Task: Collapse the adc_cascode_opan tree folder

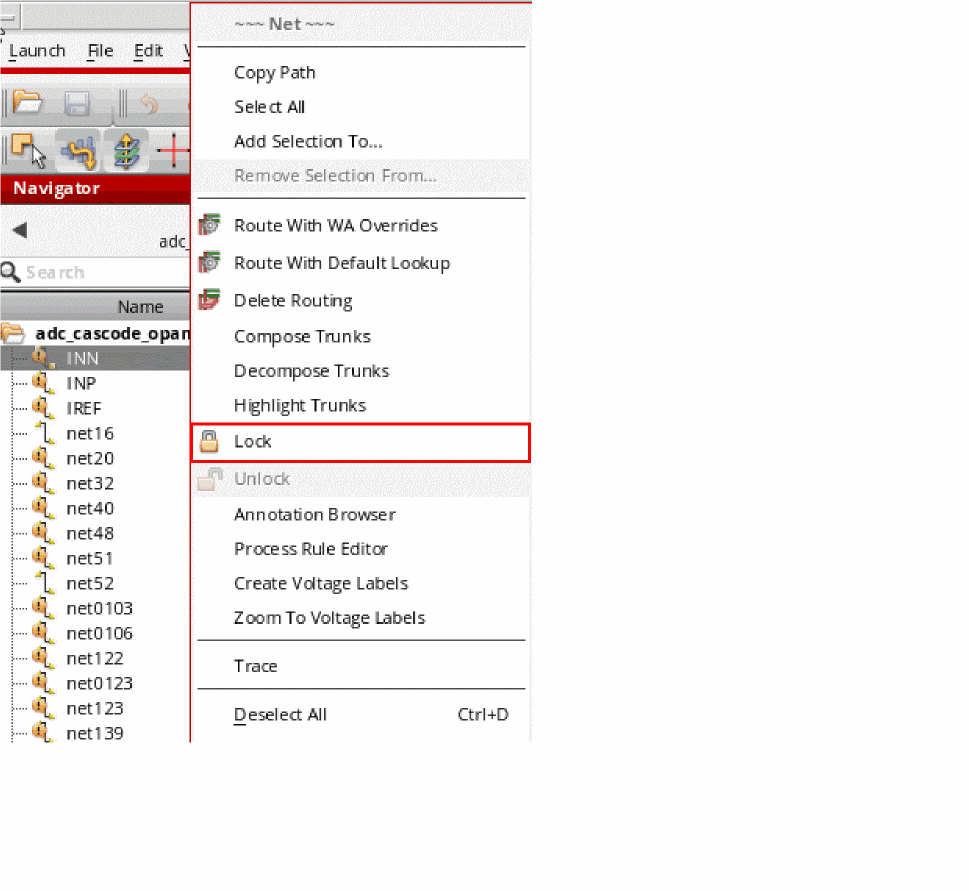Action: (x=14, y=334)
